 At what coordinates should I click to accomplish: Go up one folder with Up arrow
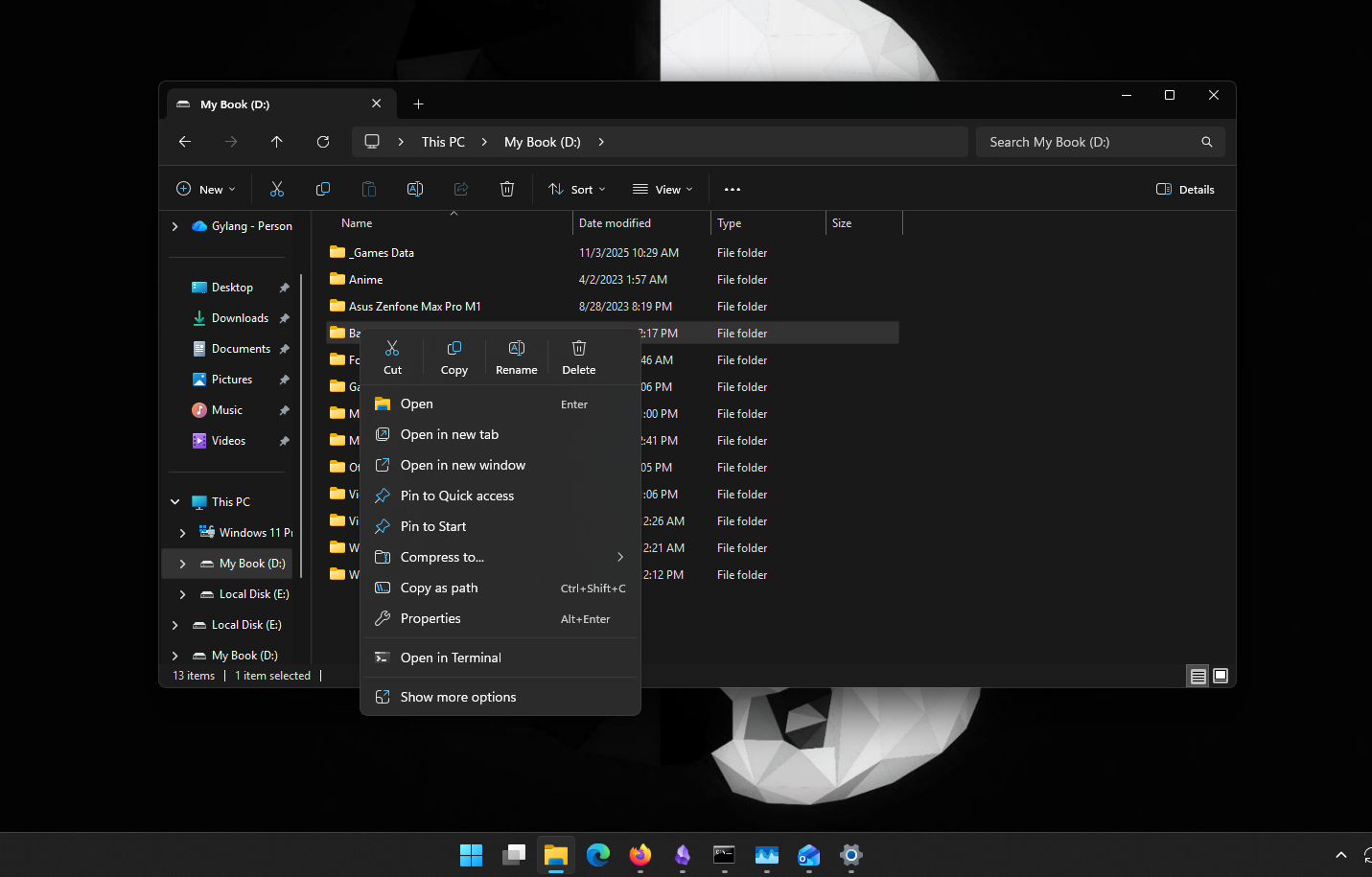277,142
